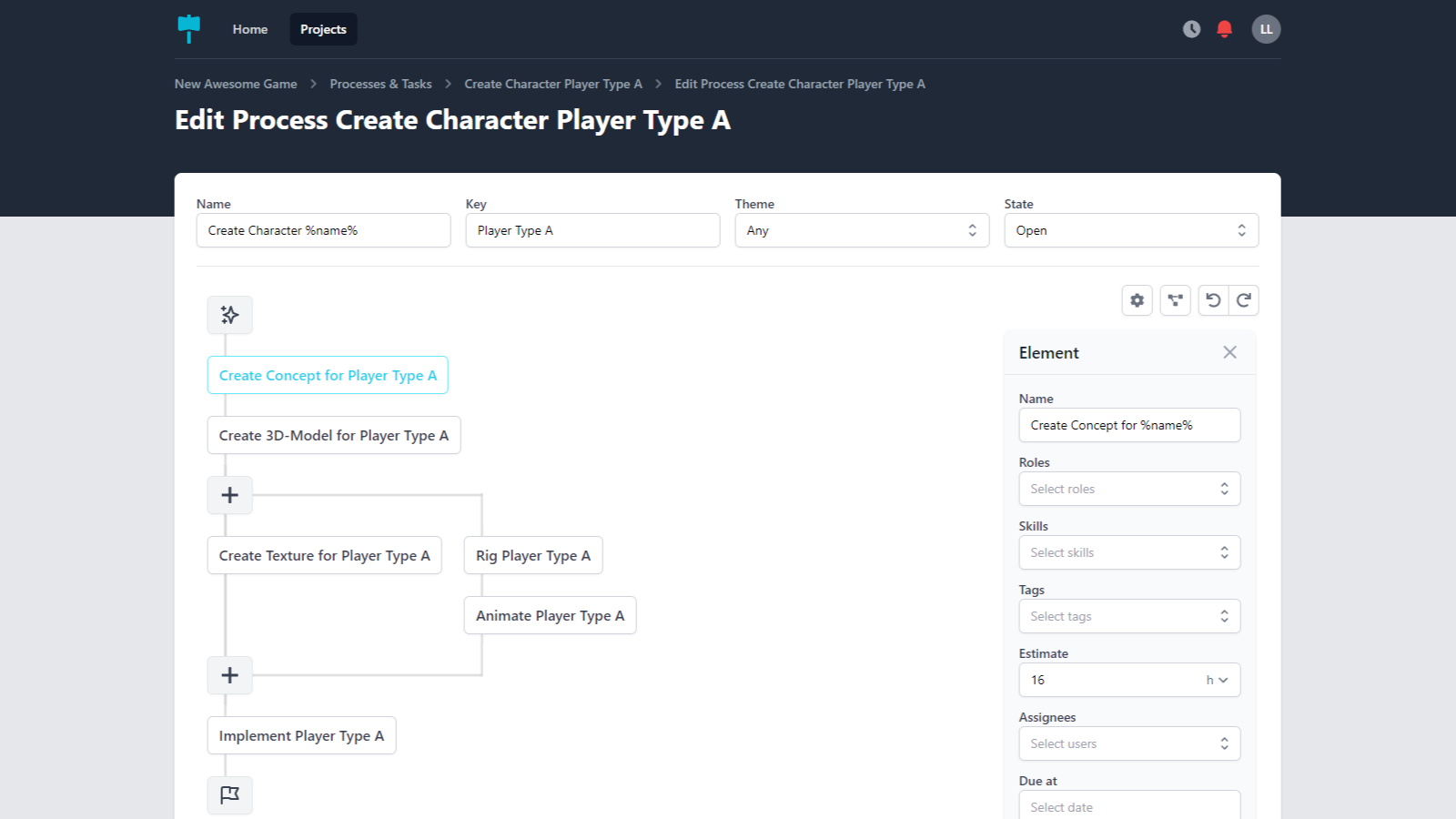Open the Projects tab
Image resolution: width=1456 pixels, height=819 pixels.
tap(323, 29)
